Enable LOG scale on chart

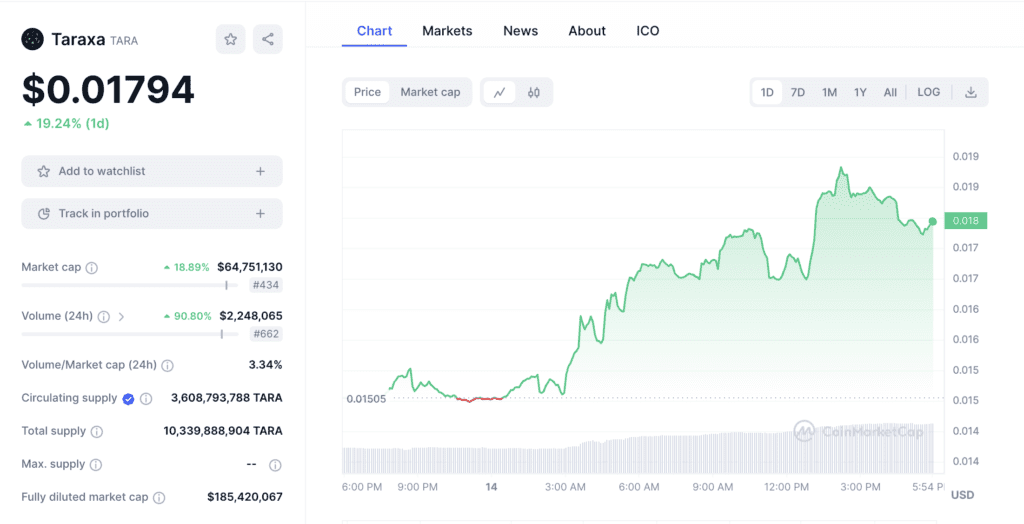928,92
